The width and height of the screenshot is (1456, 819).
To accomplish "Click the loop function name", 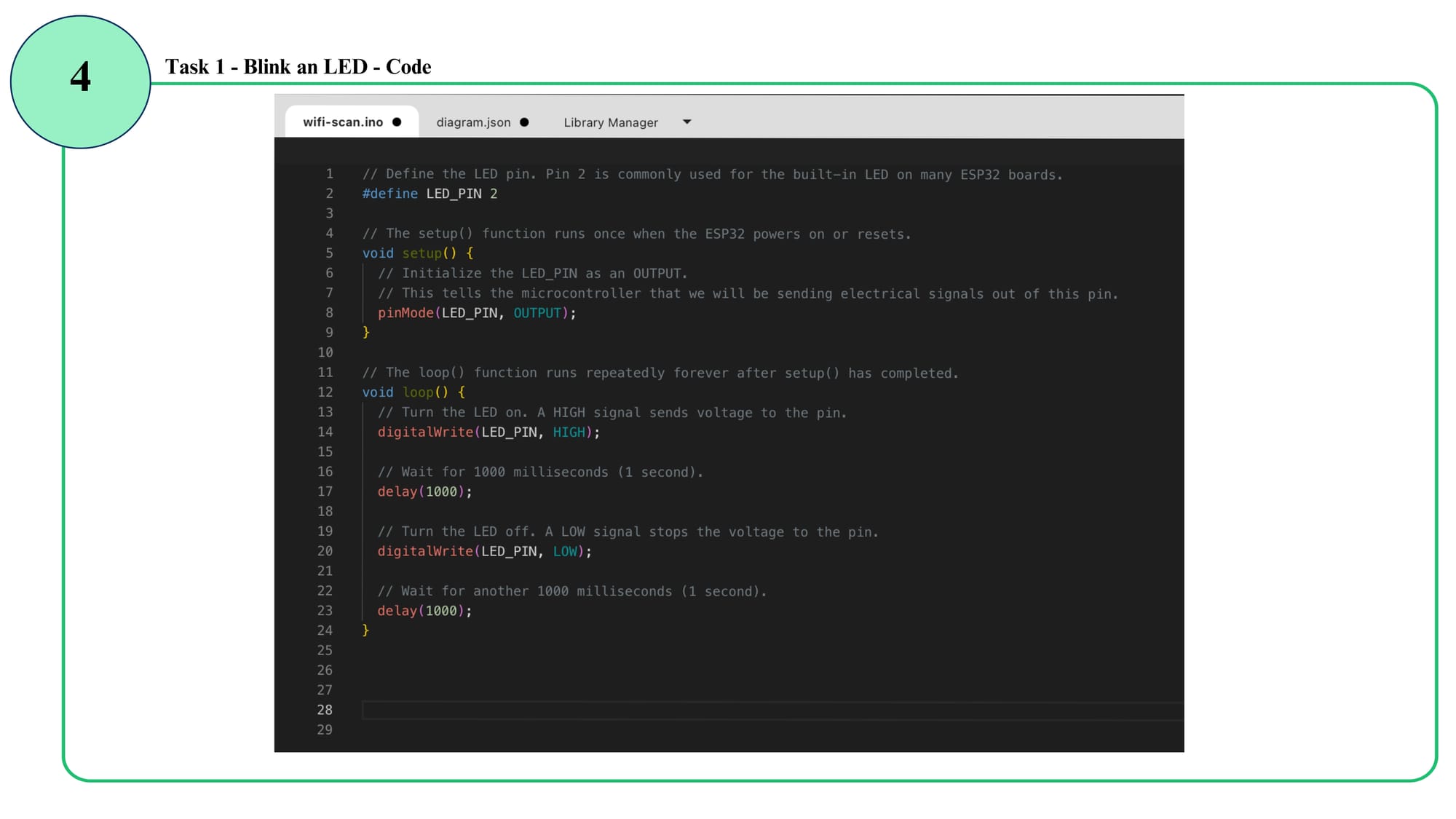I will tap(418, 392).
